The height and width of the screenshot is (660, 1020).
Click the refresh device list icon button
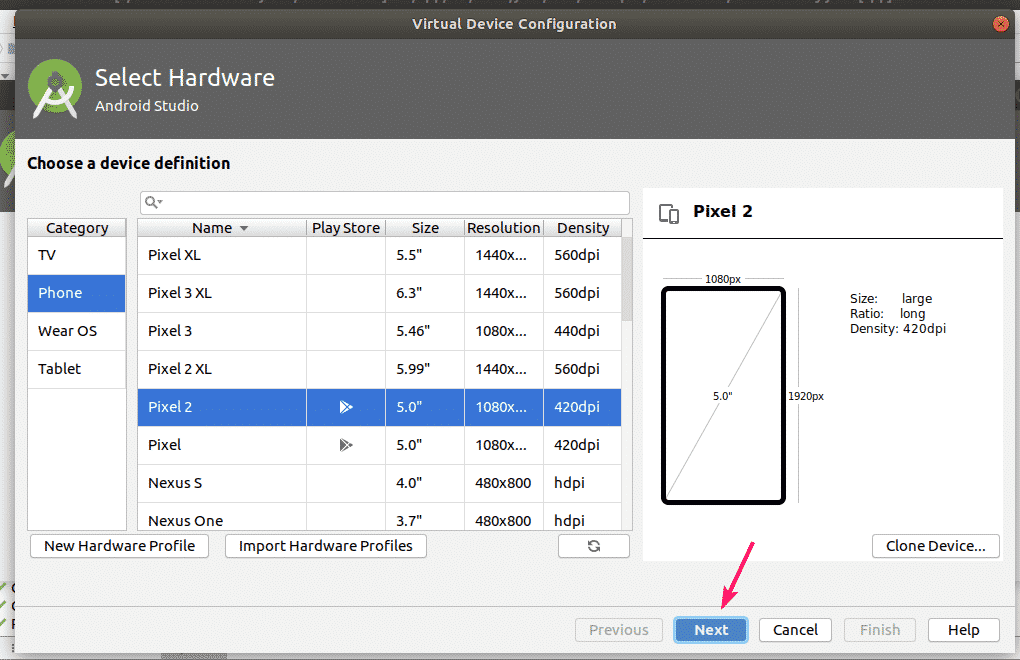pyautogui.click(x=593, y=546)
